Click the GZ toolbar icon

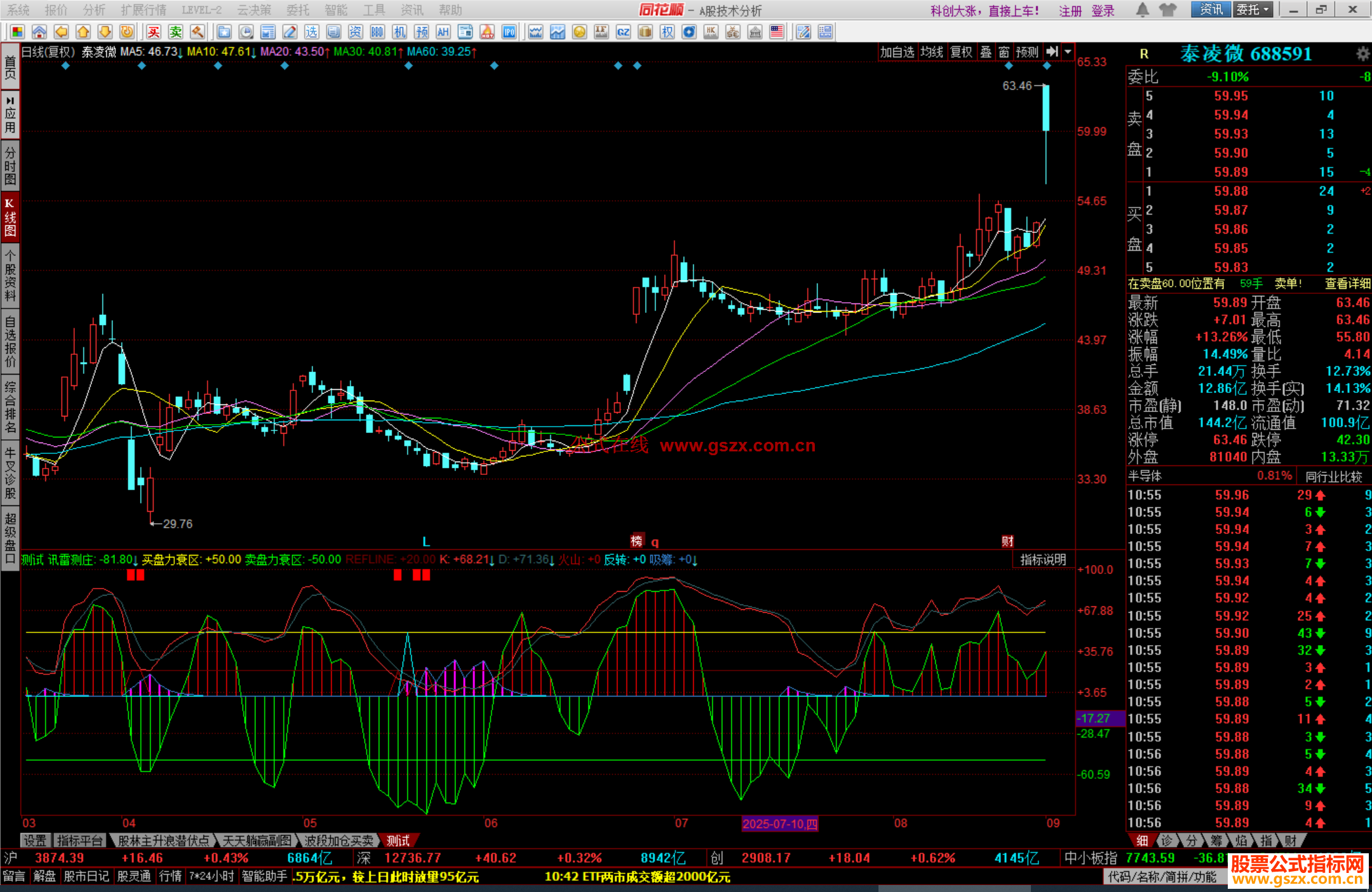(x=623, y=32)
